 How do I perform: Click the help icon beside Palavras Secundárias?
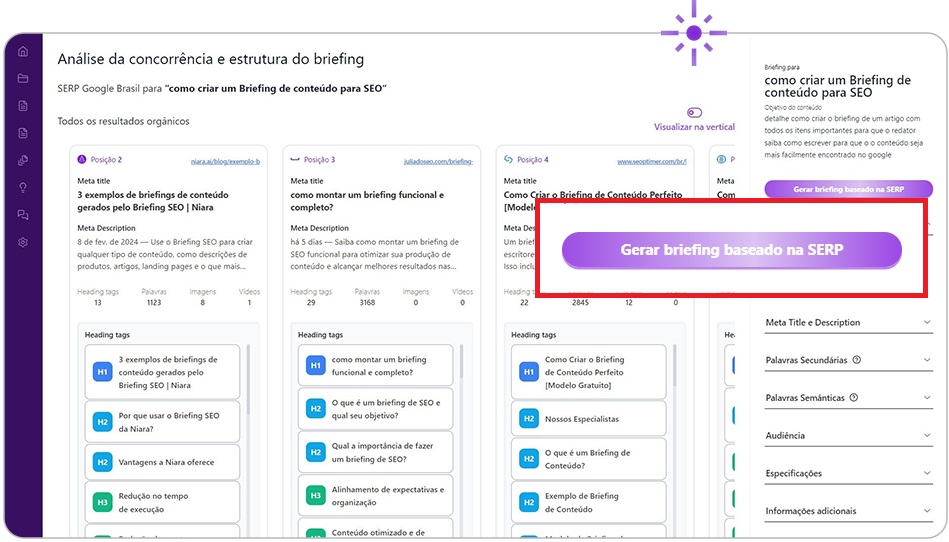click(857, 360)
